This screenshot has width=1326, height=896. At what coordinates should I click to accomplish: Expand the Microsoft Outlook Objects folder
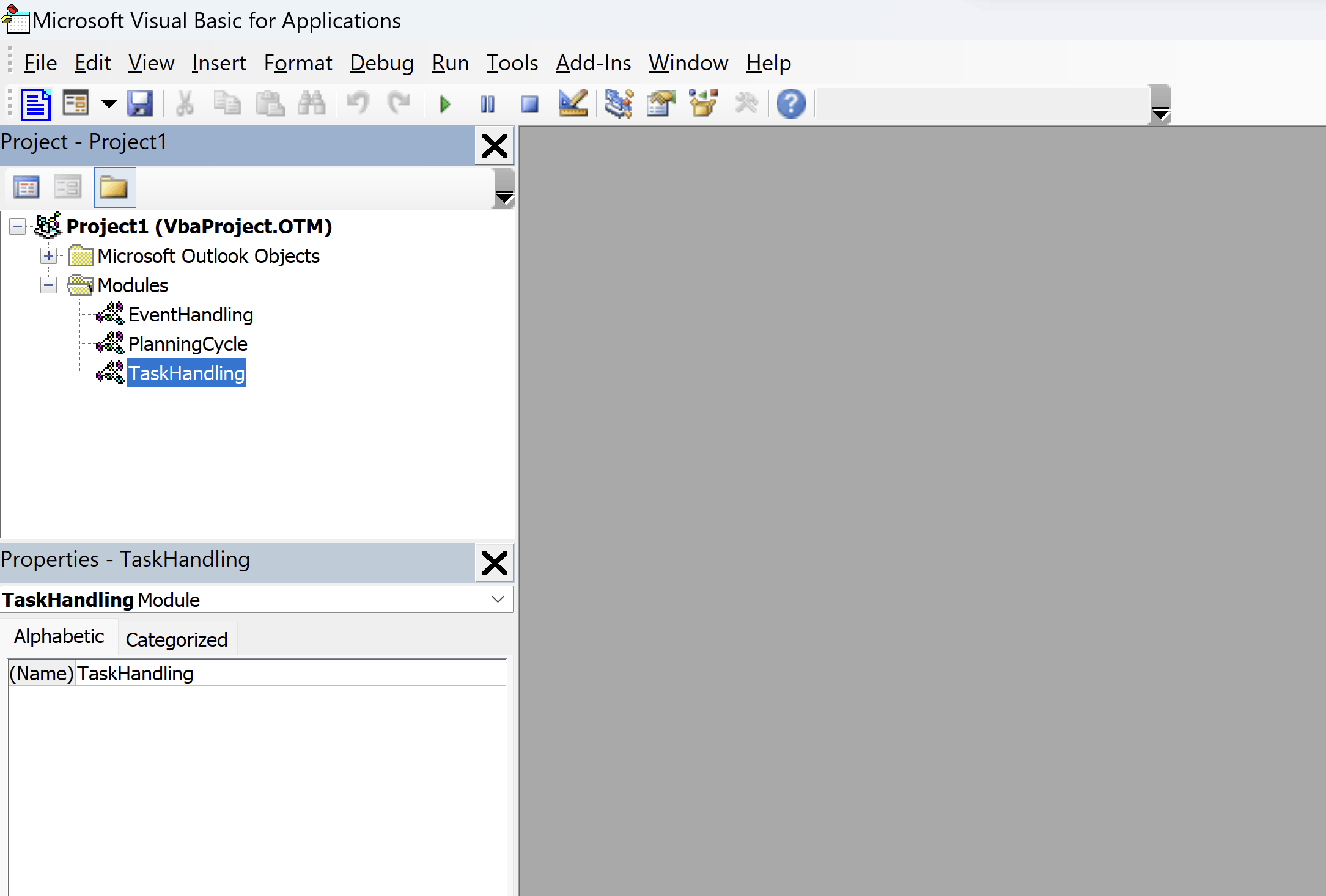coord(48,256)
